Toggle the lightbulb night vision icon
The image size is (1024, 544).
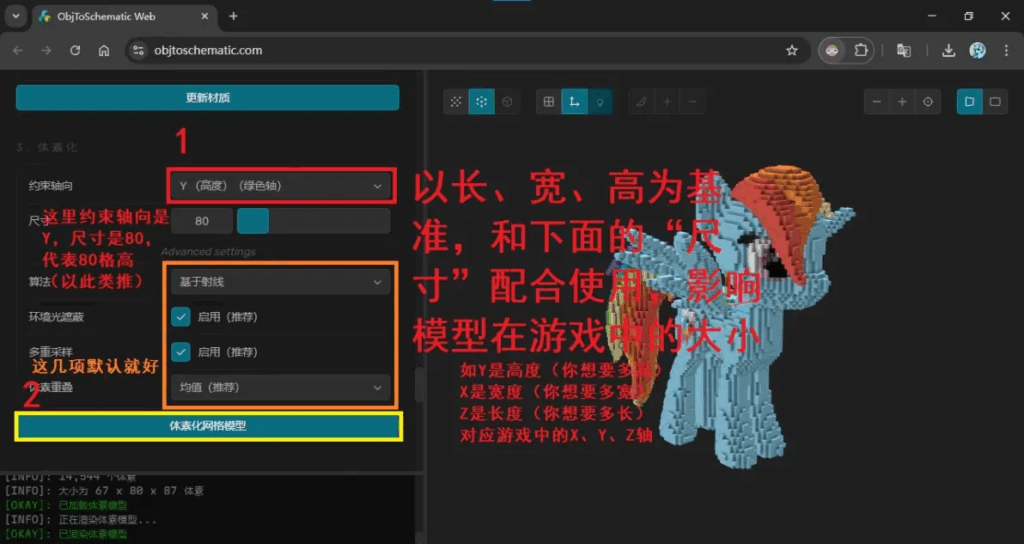(600, 102)
